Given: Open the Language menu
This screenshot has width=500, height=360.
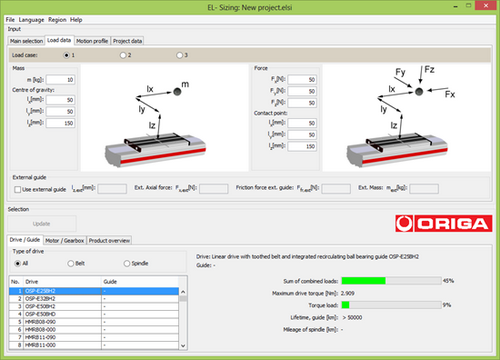Looking at the screenshot, I should point(31,20).
